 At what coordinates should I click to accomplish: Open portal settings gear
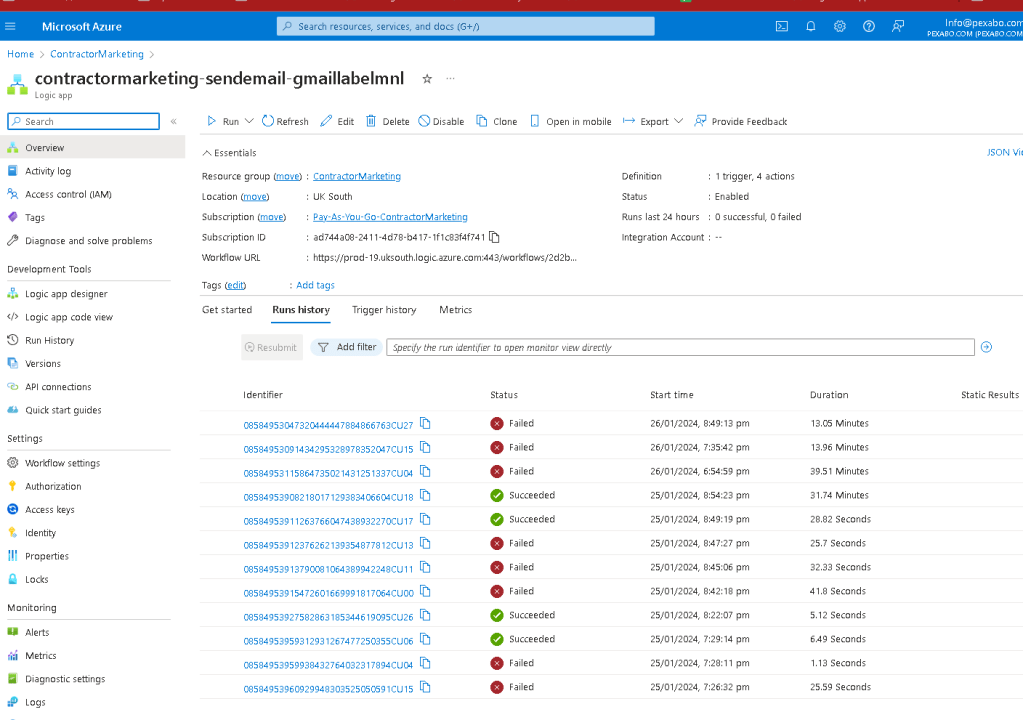tap(840, 26)
